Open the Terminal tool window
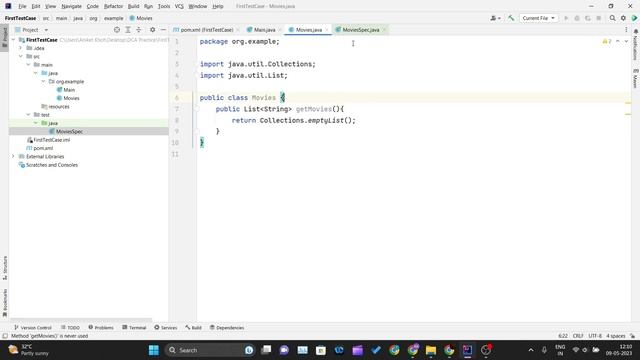This screenshot has height=360, width=640. [x=134, y=327]
